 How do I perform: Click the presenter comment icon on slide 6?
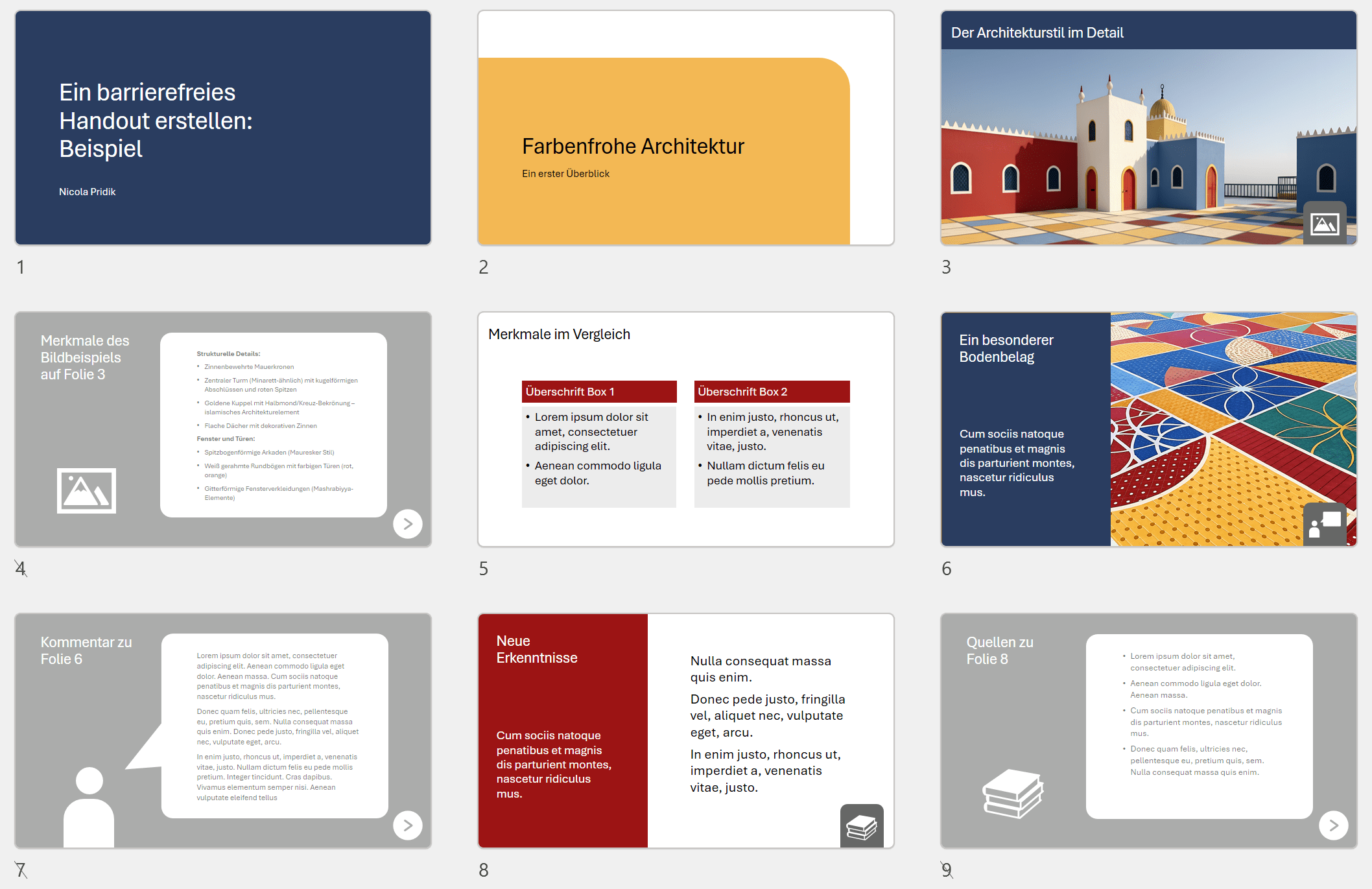point(1325,524)
